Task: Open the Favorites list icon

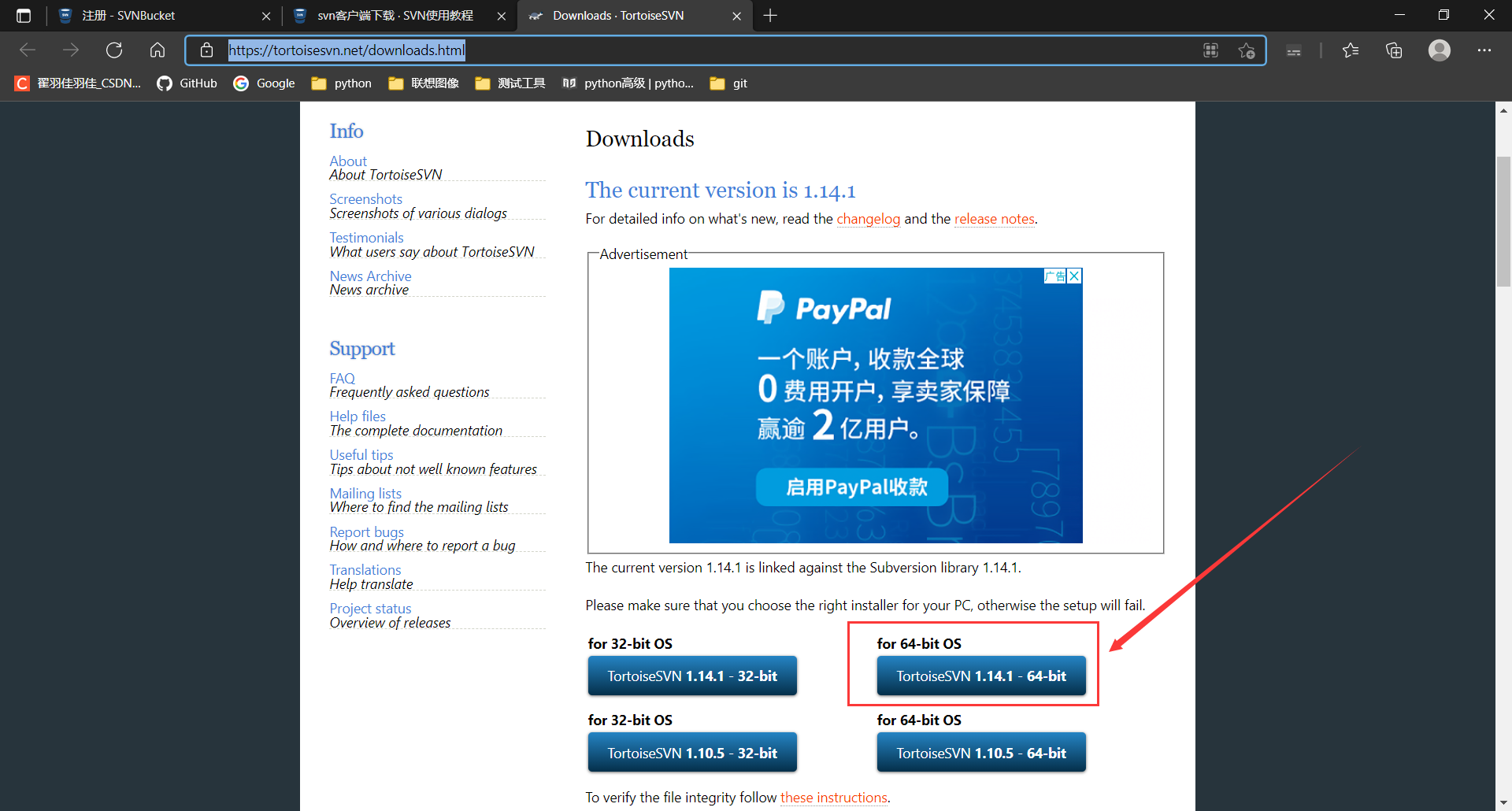Action: 1351,50
